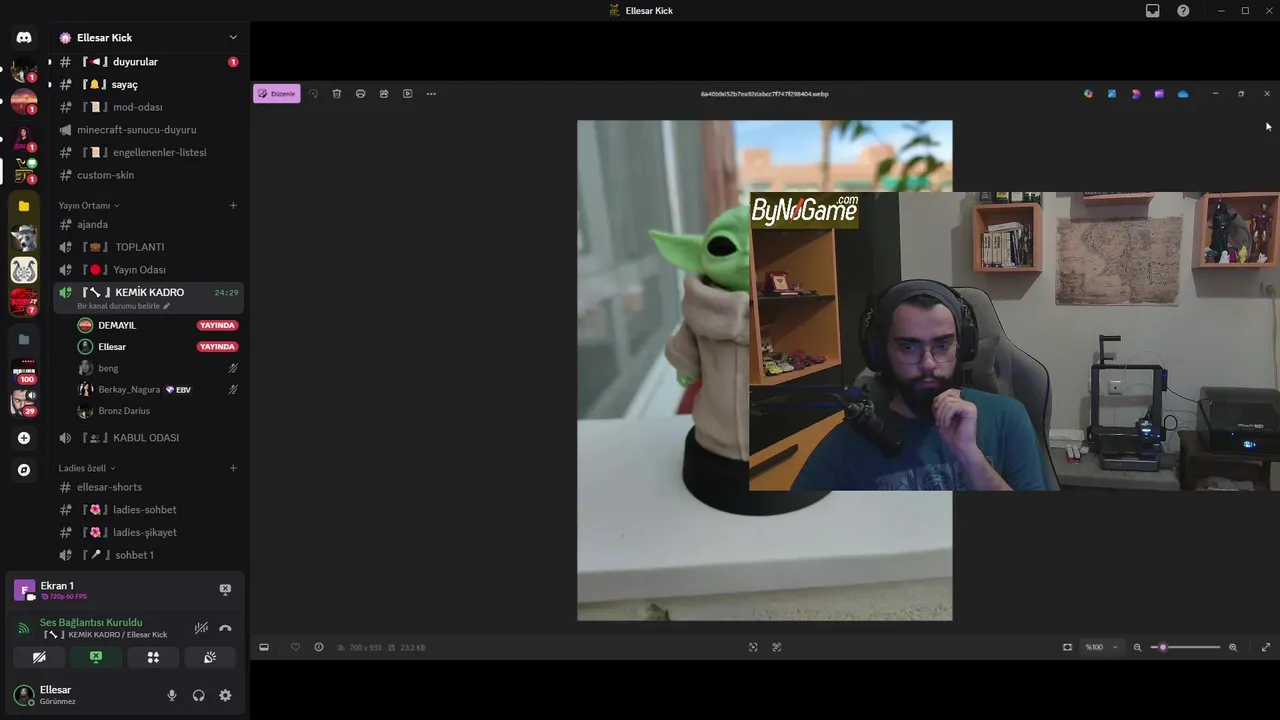Share the image from Photos toolbar
Image resolution: width=1280 pixels, height=720 pixels.
tap(384, 94)
